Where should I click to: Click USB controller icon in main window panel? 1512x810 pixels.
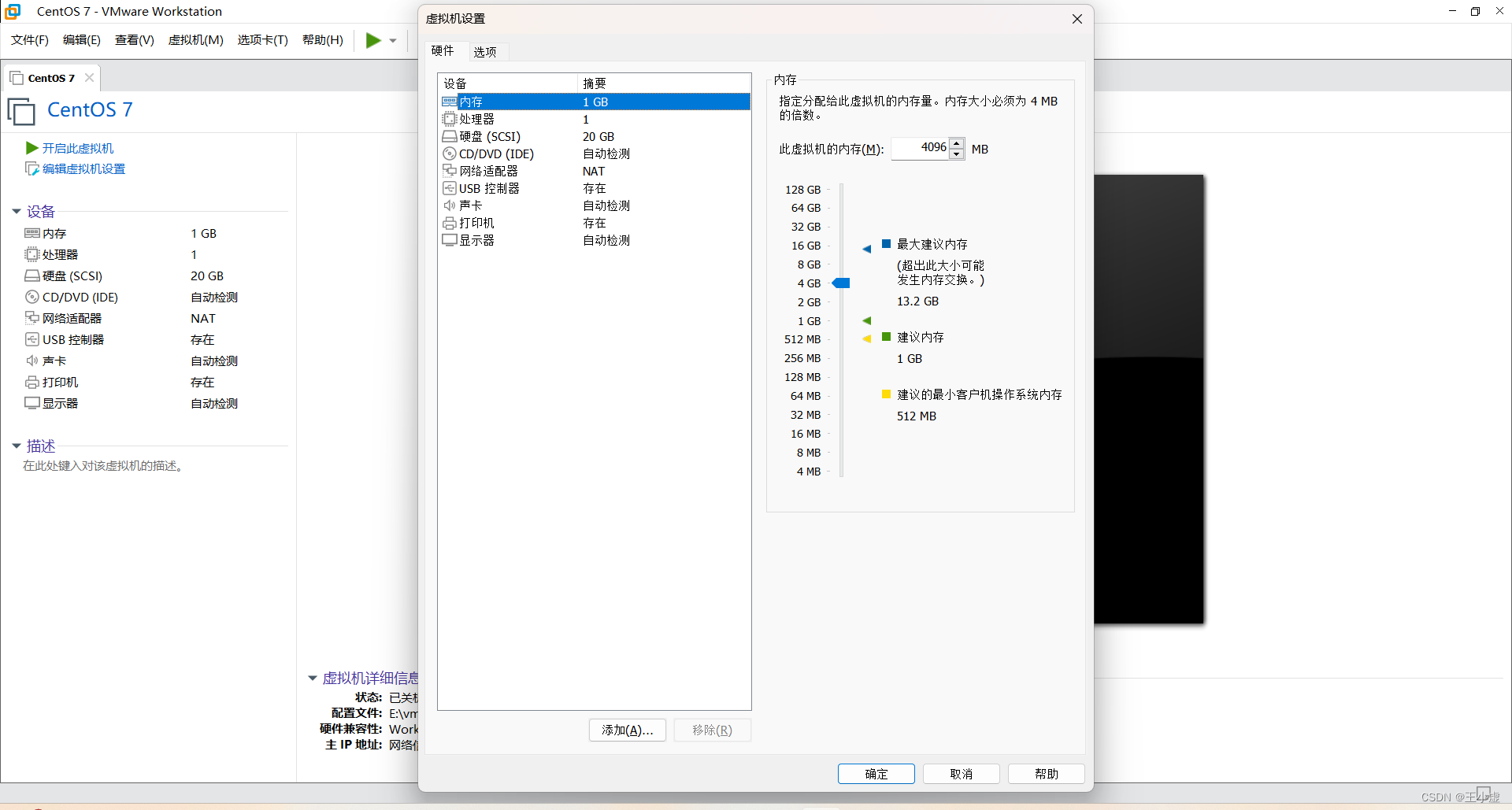tap(32, 339)
